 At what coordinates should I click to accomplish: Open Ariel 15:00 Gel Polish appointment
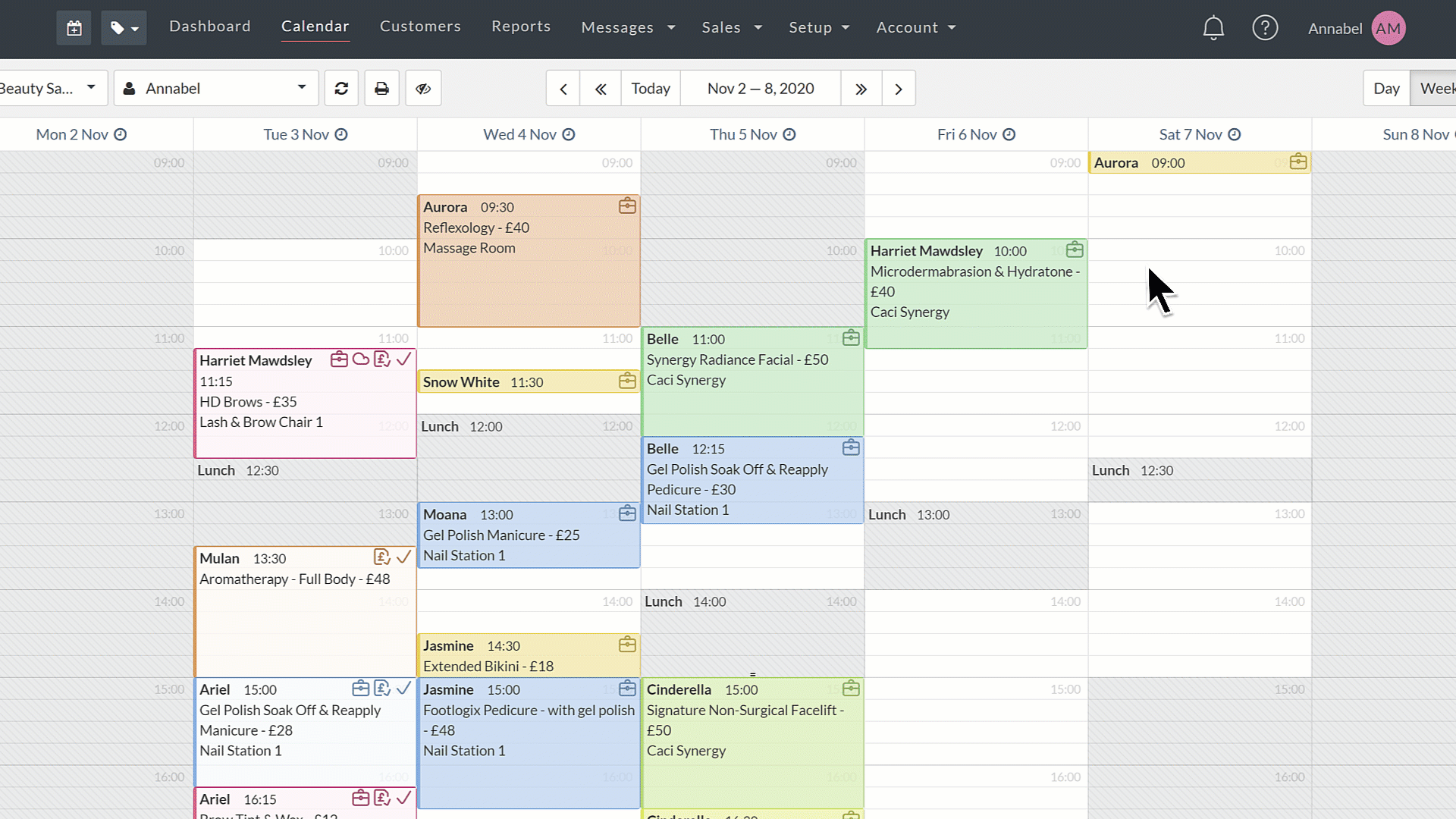(x=305, y=732)
